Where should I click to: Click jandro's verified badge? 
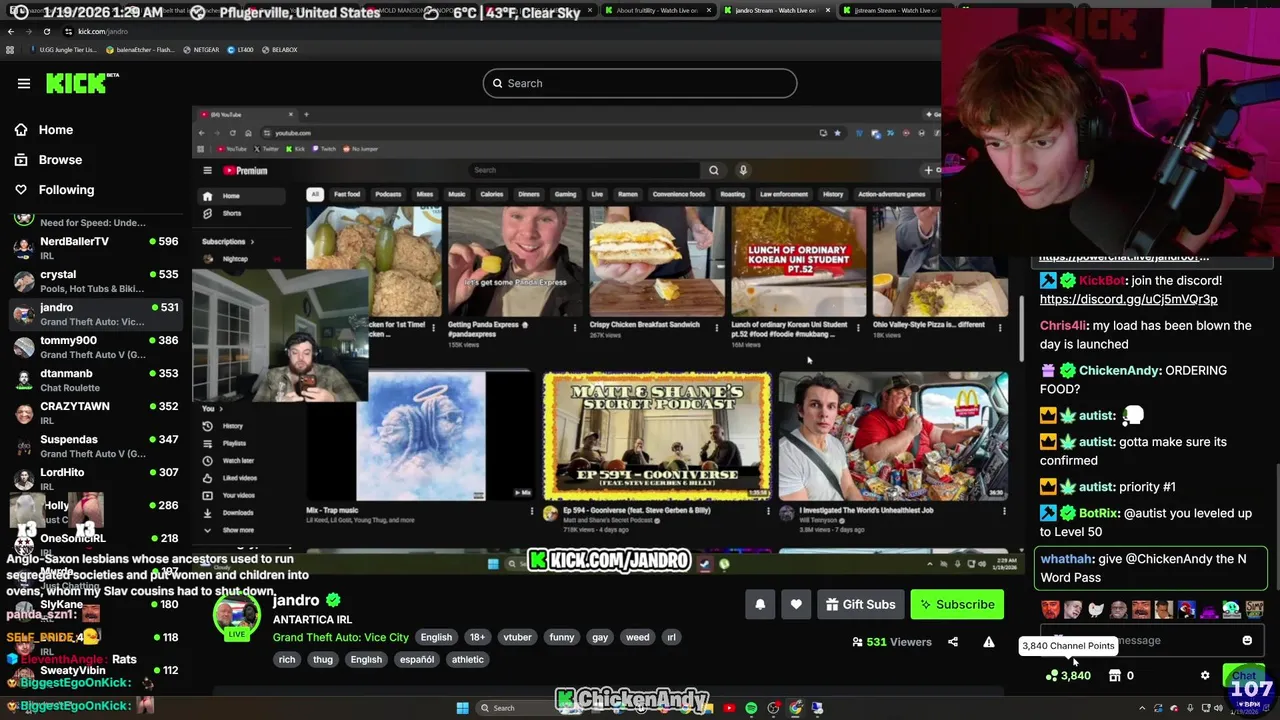tap(333, 600)
